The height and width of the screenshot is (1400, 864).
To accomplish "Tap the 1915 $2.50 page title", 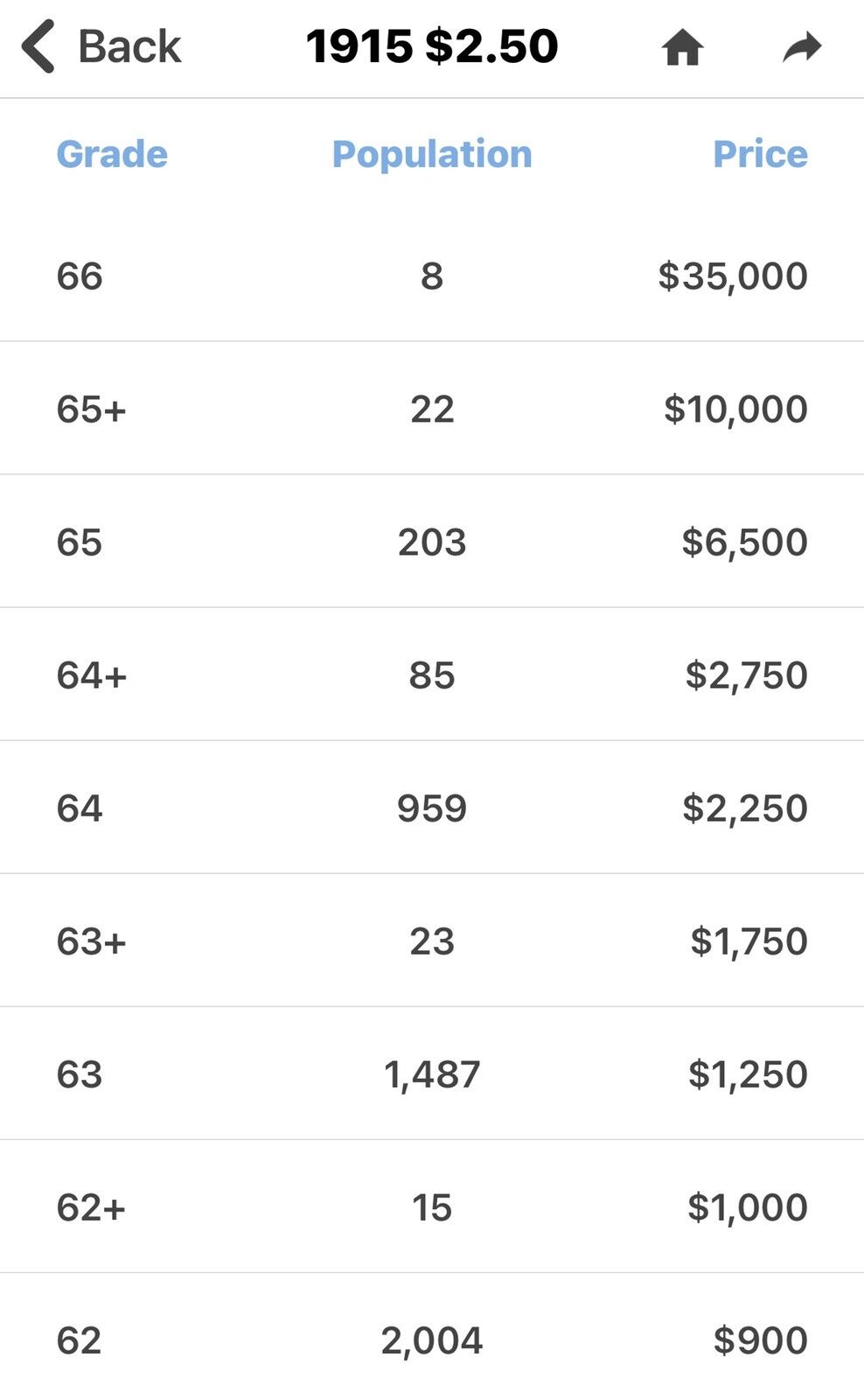I will coord(432,46).
